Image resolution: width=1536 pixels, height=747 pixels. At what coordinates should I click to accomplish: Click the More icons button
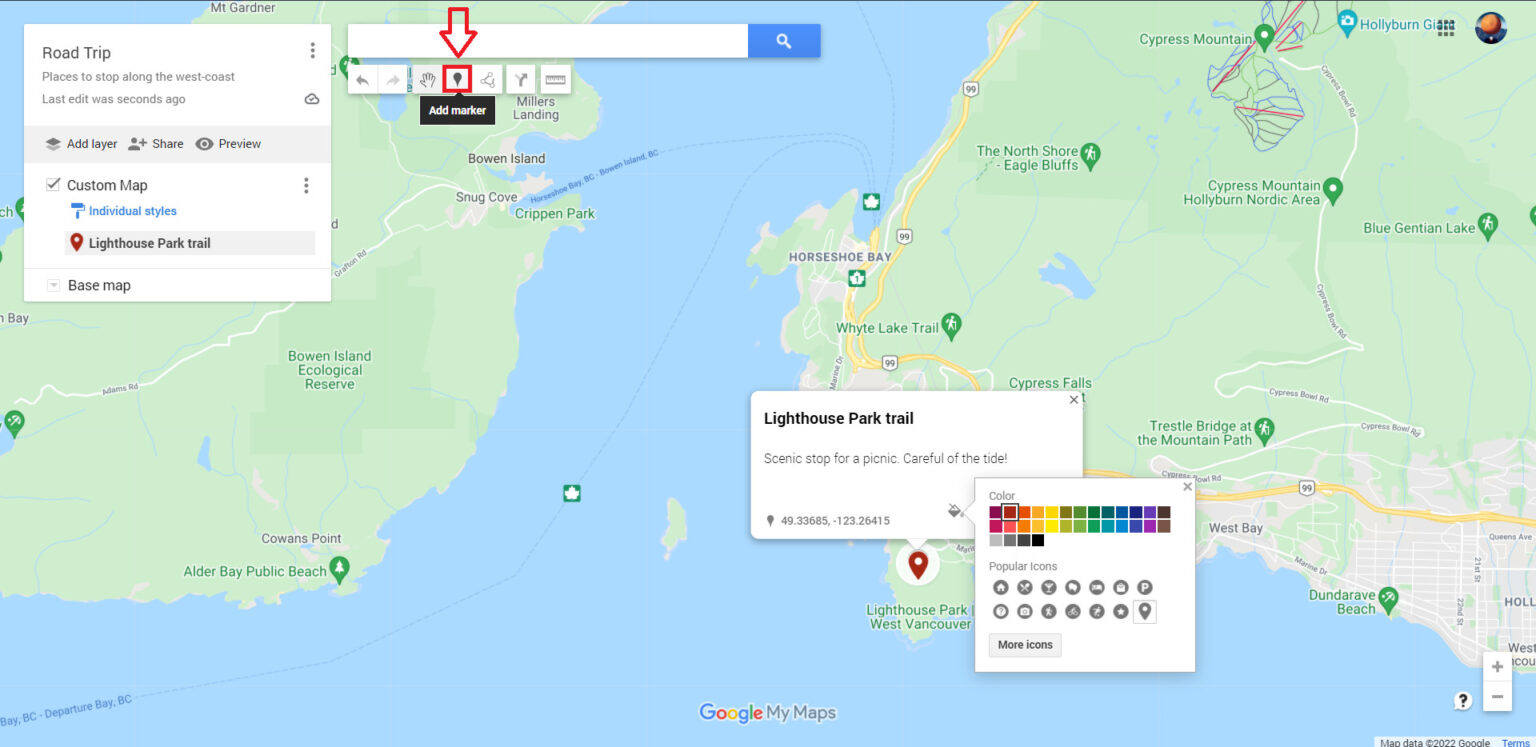pos(1024,645)
